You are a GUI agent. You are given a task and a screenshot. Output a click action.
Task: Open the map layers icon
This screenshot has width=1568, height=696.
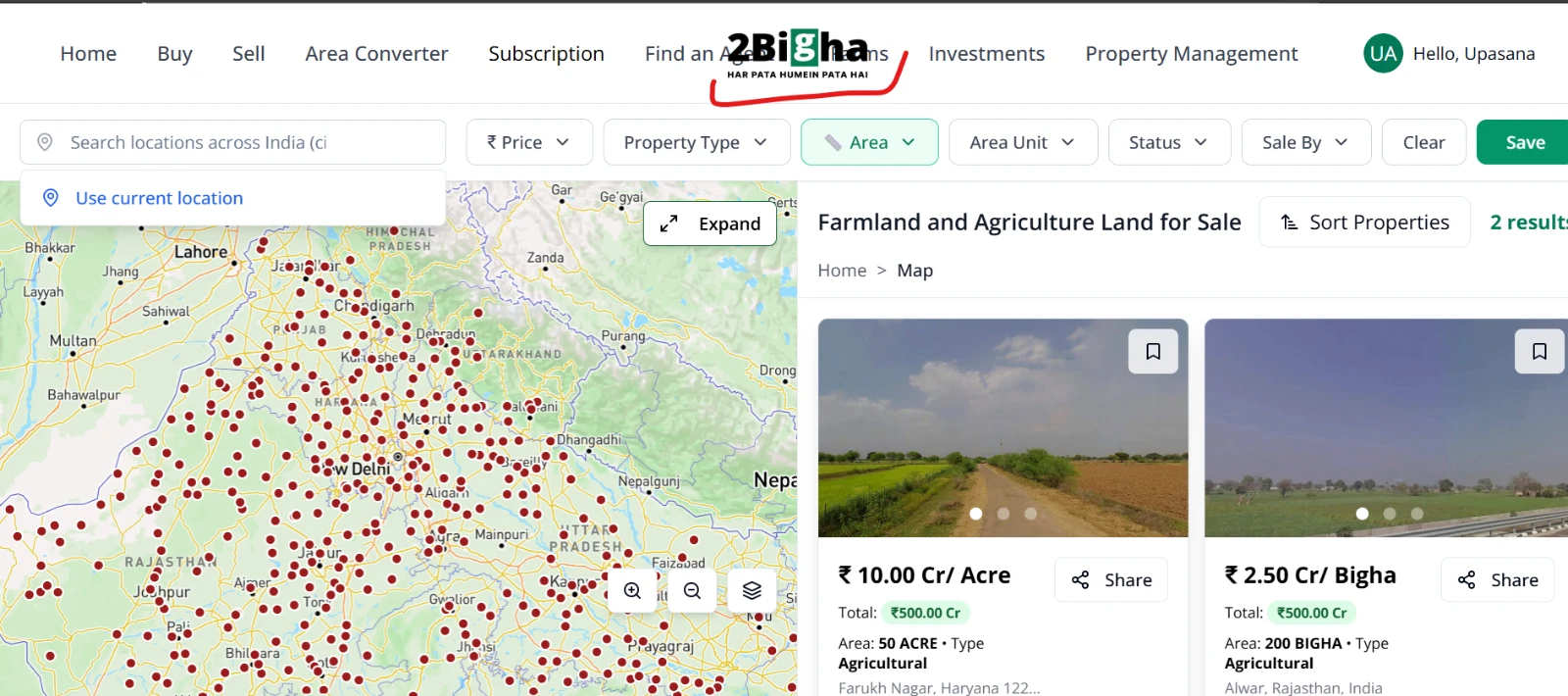tap(752, 591)
